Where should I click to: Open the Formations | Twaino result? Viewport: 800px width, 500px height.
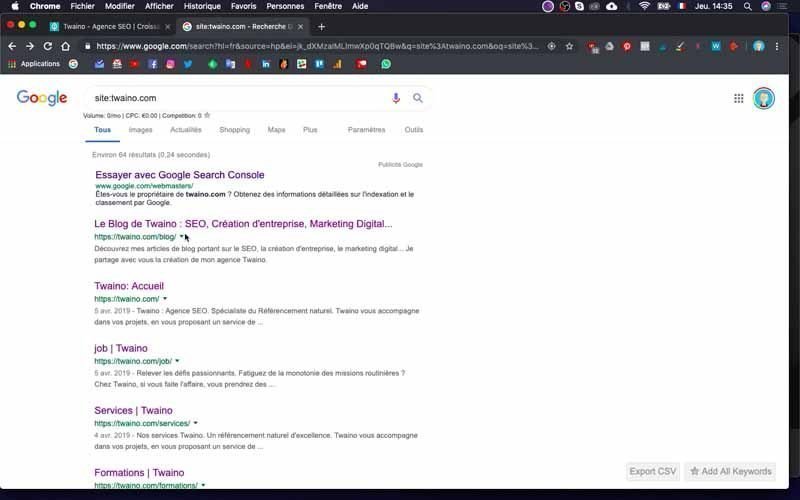pos(139,473)
